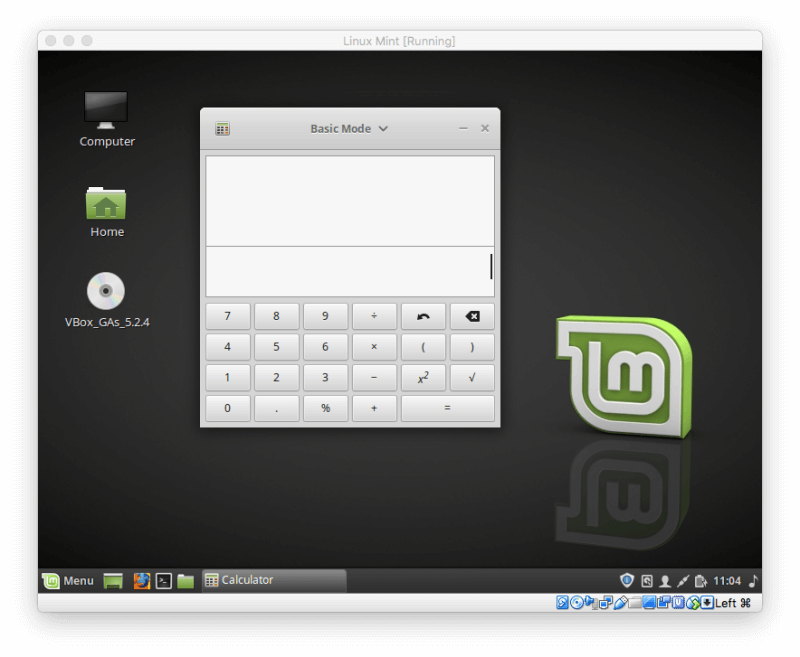Click the panel clock showing 11:04
Screen dimensions: 800x657
(x=727, y=581)
